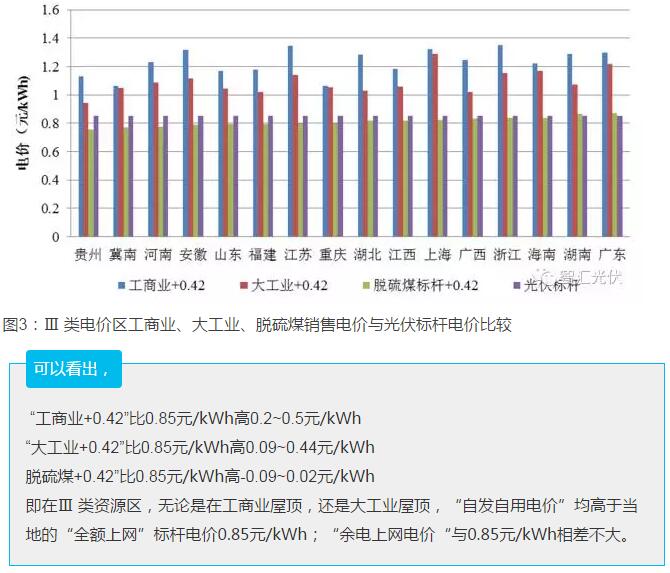Viewport: 670px width, 573px height.
Task: Click the 广东 x-axis label
Action: 612,255
